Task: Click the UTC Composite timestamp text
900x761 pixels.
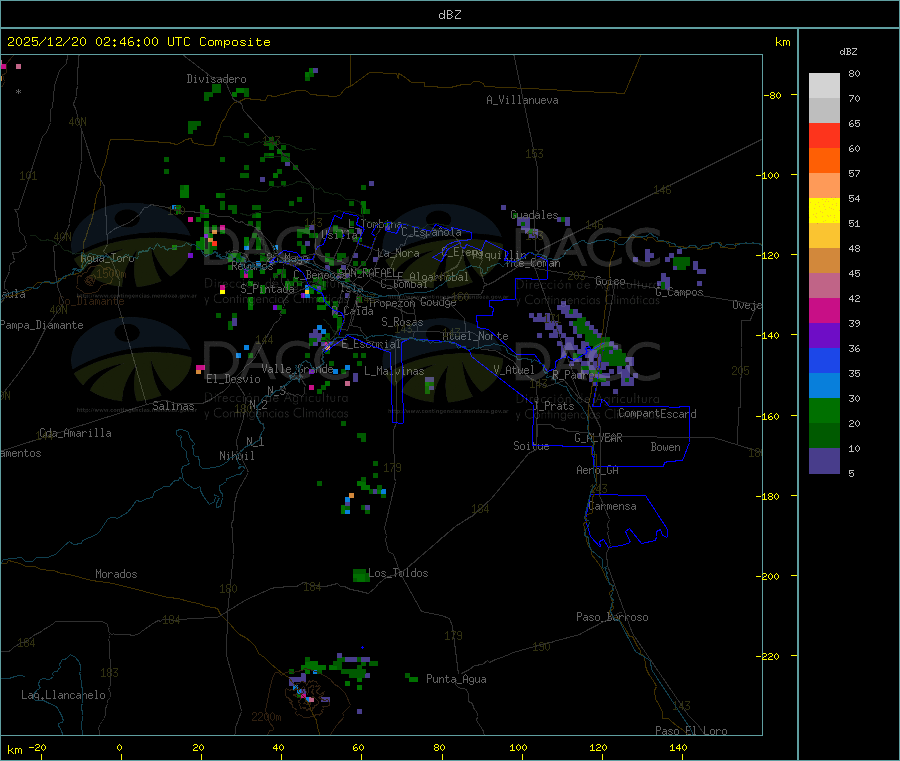Action: coord(138,42)
